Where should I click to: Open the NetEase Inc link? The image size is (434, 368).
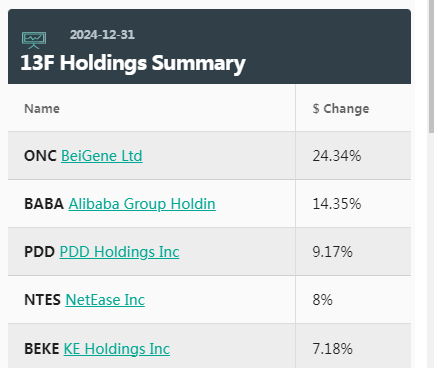tap(105, 300)
